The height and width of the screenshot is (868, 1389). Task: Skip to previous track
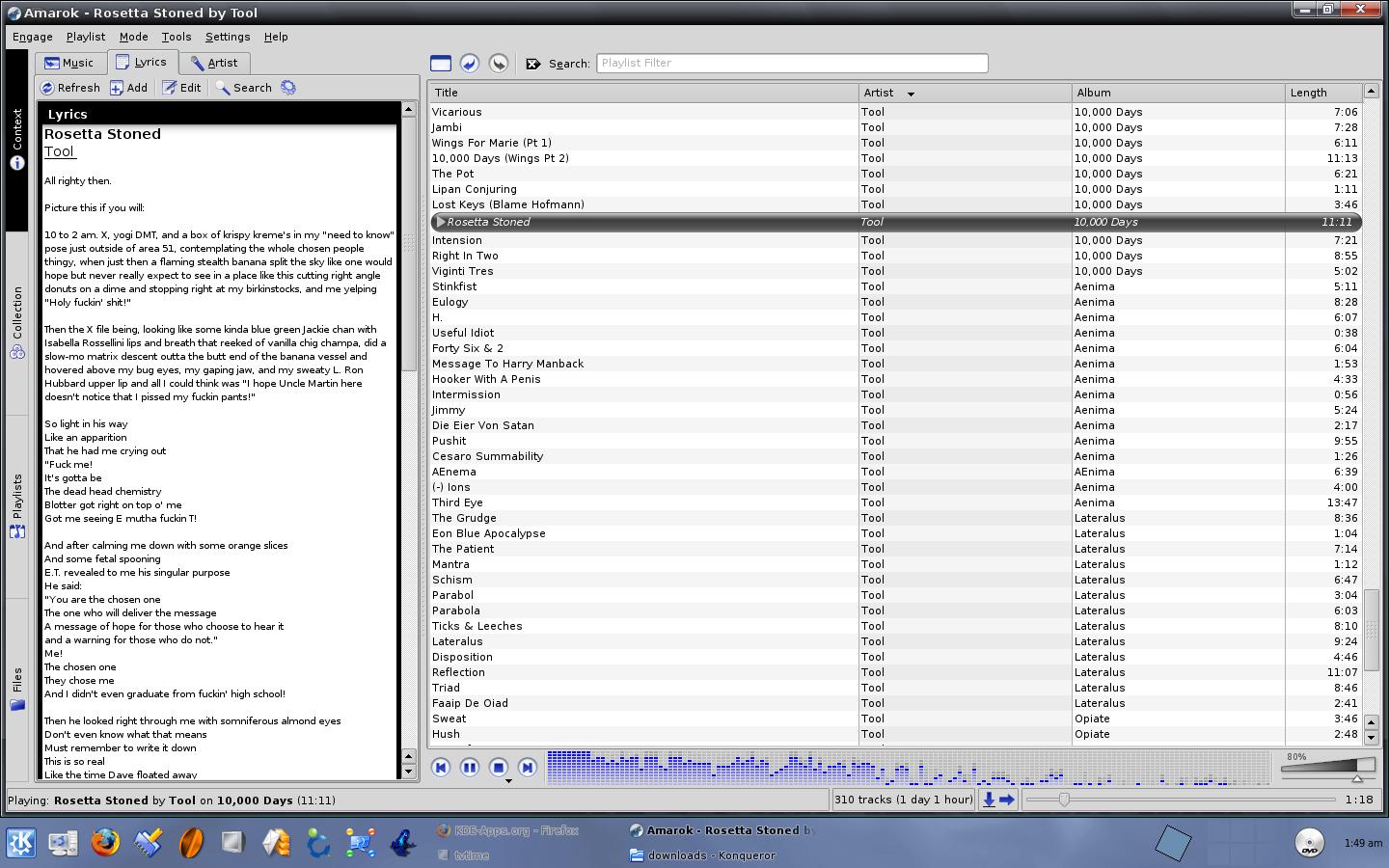click(x=441, y=768)
